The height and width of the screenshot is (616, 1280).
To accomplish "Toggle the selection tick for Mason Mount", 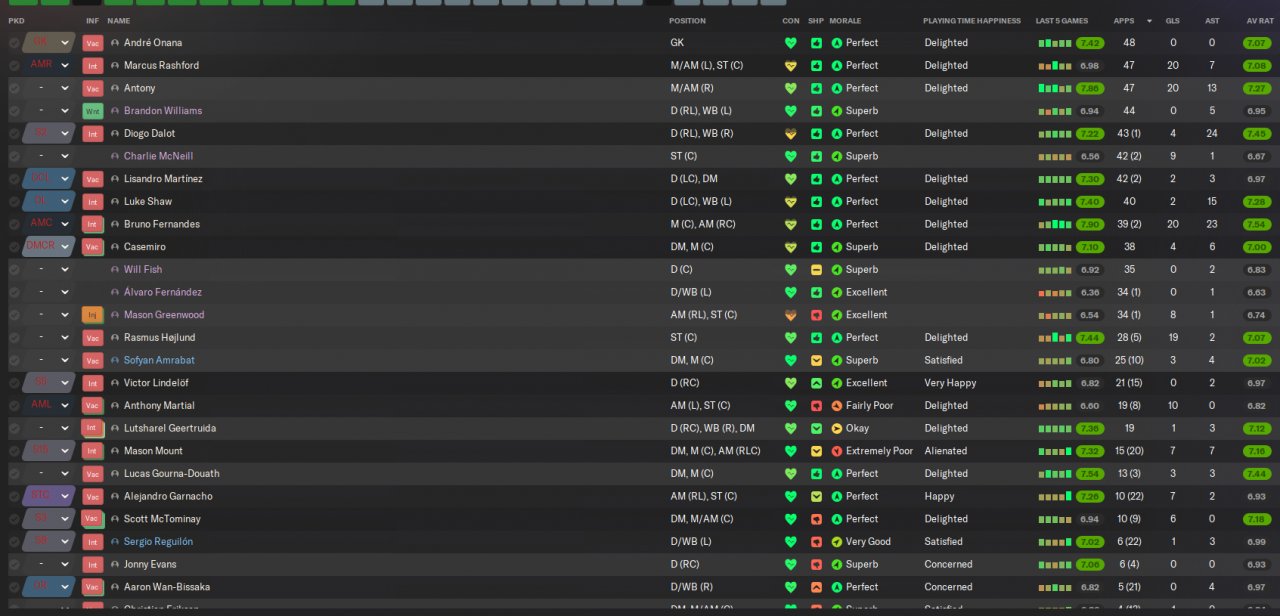I will point(14,451).
